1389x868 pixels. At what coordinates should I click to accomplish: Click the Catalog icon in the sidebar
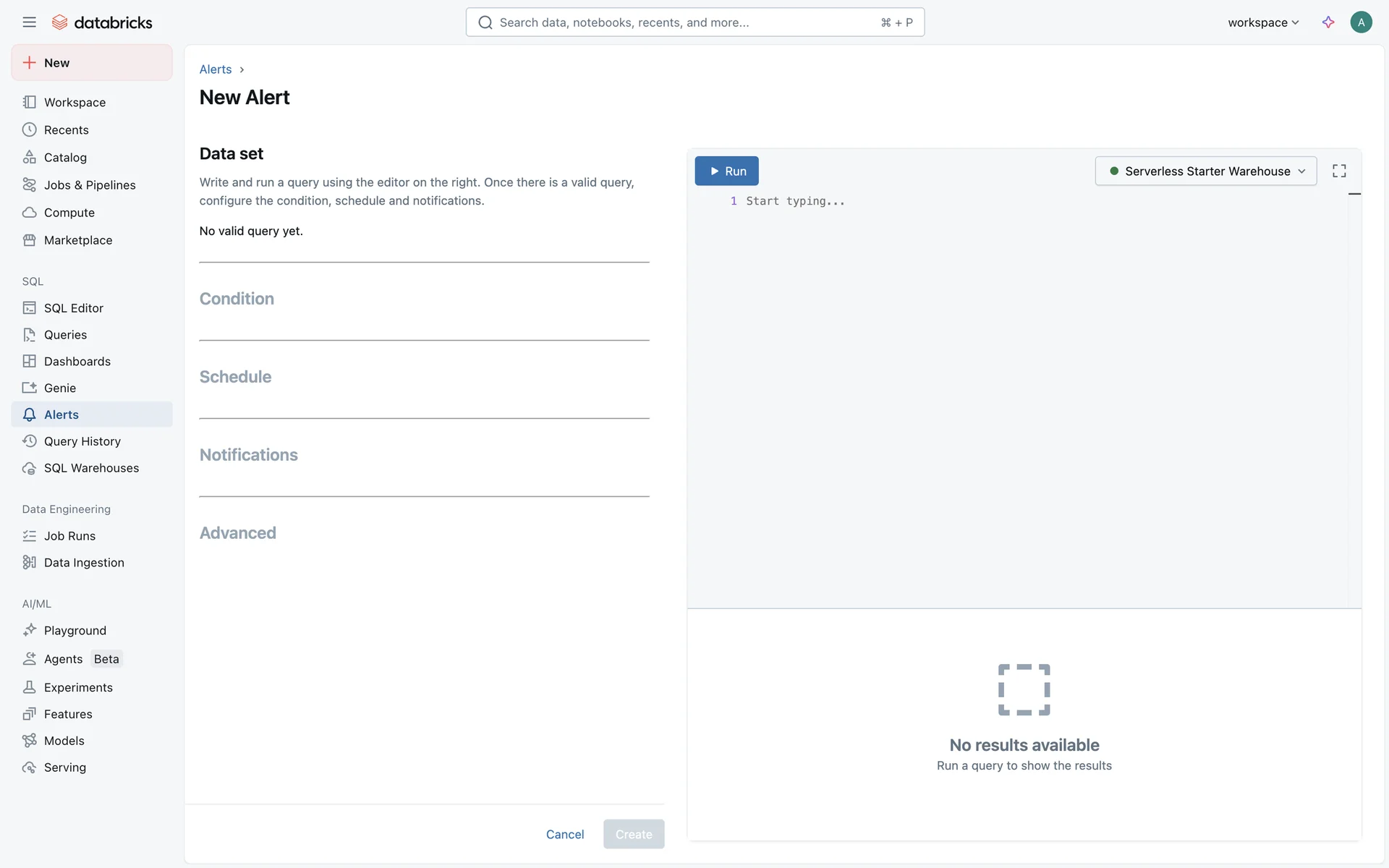point(29,158)
